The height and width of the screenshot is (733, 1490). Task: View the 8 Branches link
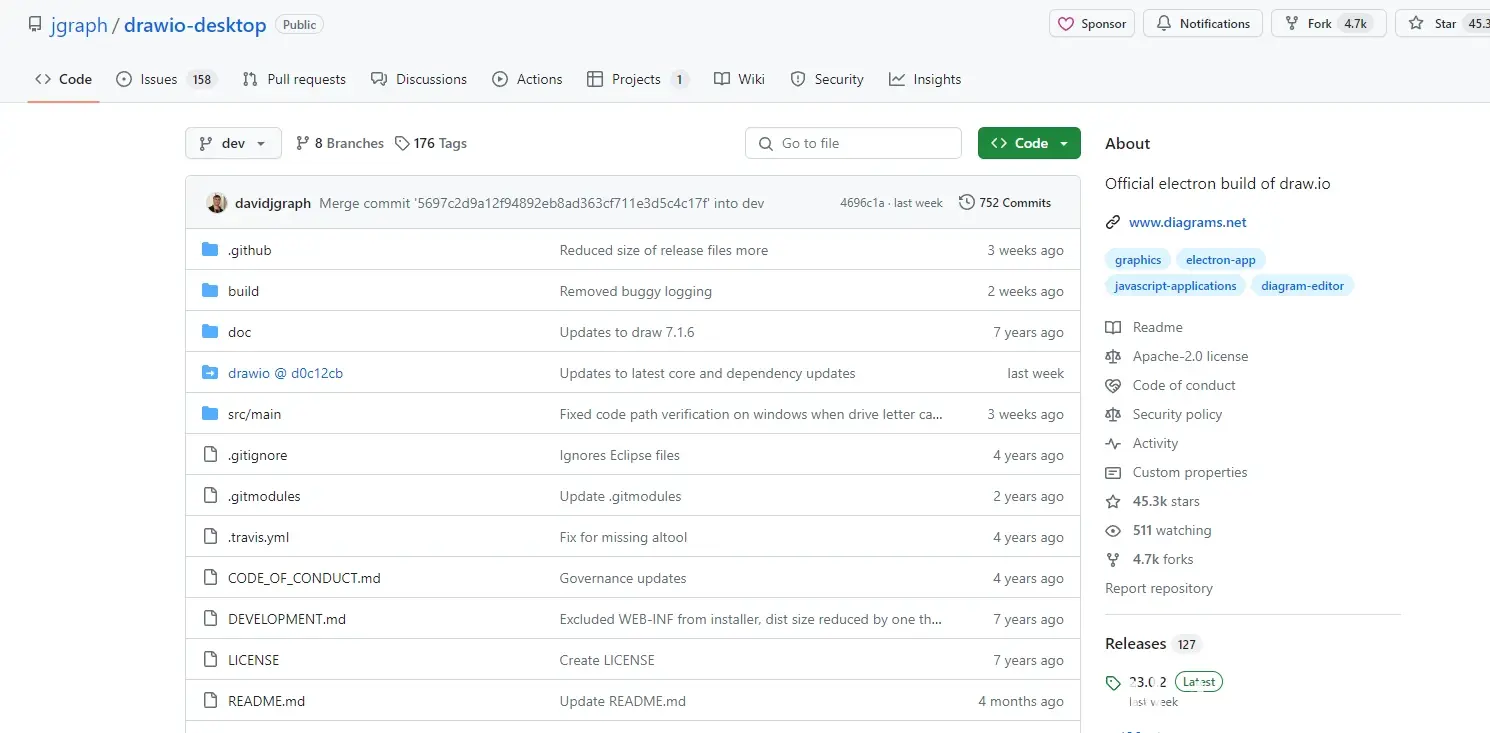tap(340, 143)
